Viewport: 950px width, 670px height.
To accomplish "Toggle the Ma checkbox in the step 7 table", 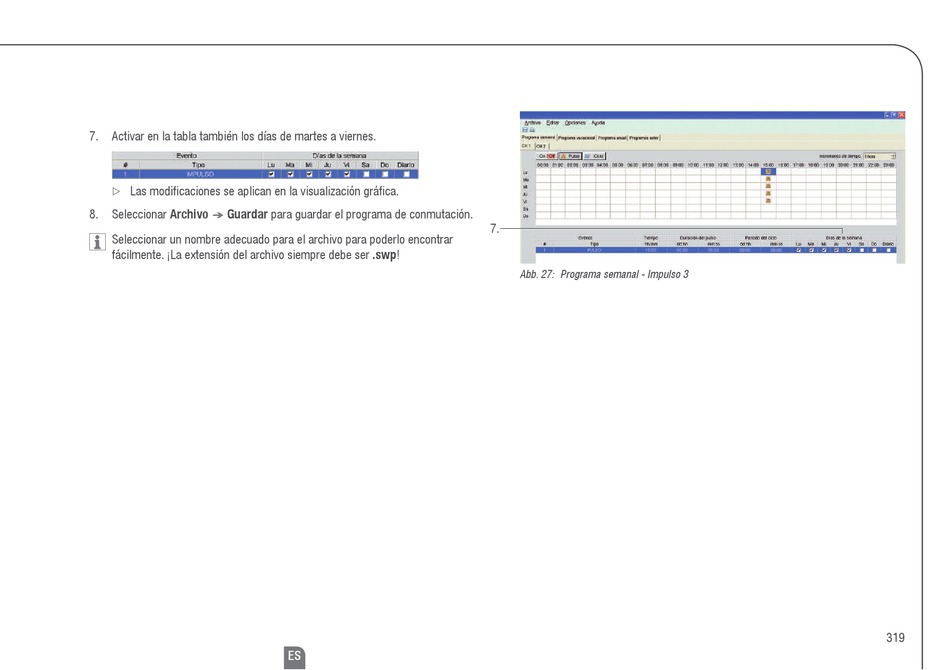I will pyautogui.click(x=290, y=174).
